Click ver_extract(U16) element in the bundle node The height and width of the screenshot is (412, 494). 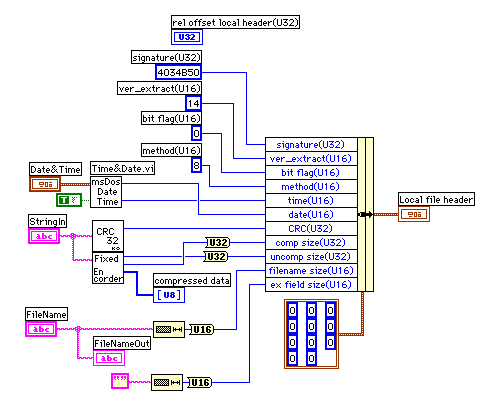coord(311,159)
